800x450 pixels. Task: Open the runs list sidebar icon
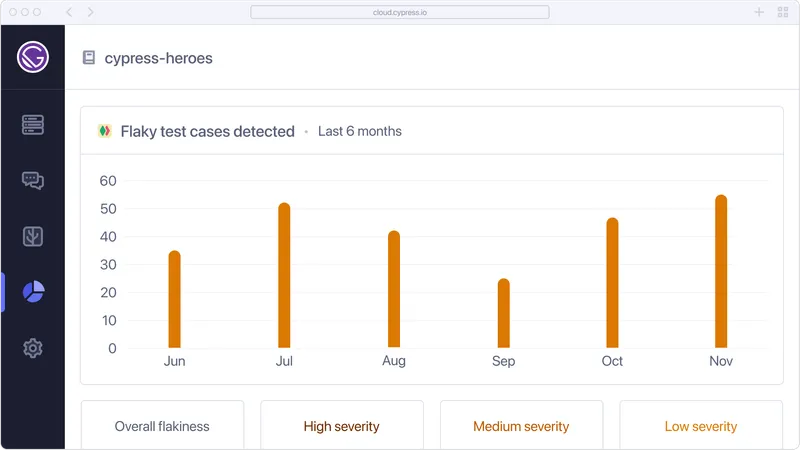33,124
